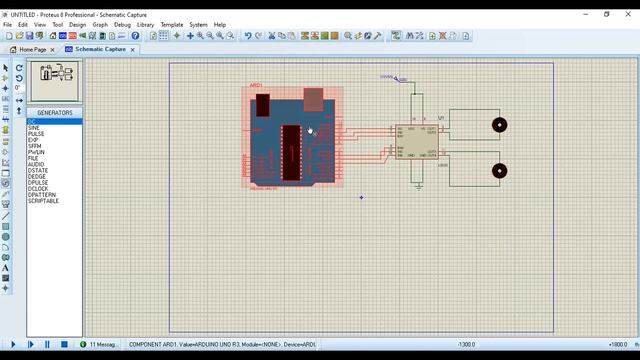Open the View menu

tap(40, 24)
